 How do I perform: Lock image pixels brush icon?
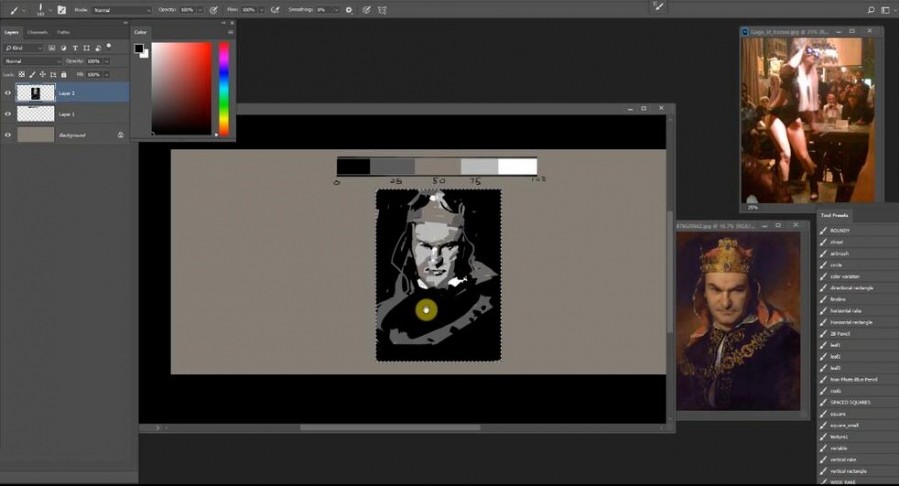coord(32,75)
